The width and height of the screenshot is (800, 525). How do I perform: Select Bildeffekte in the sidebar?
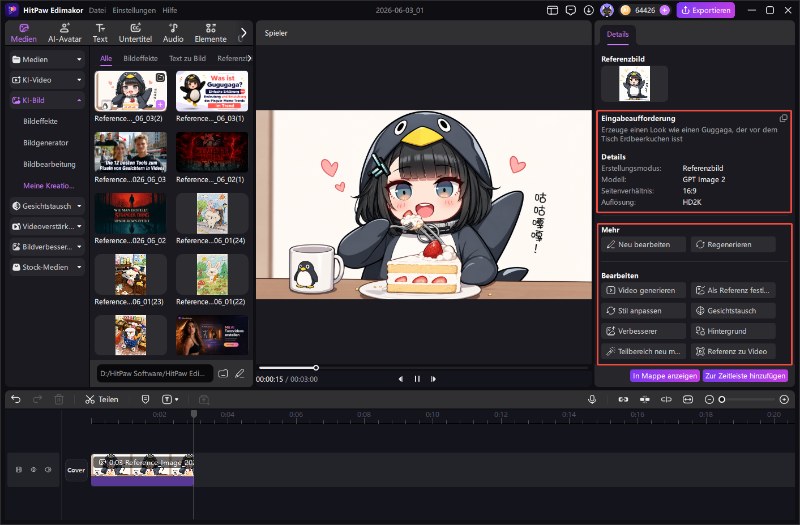40,121
